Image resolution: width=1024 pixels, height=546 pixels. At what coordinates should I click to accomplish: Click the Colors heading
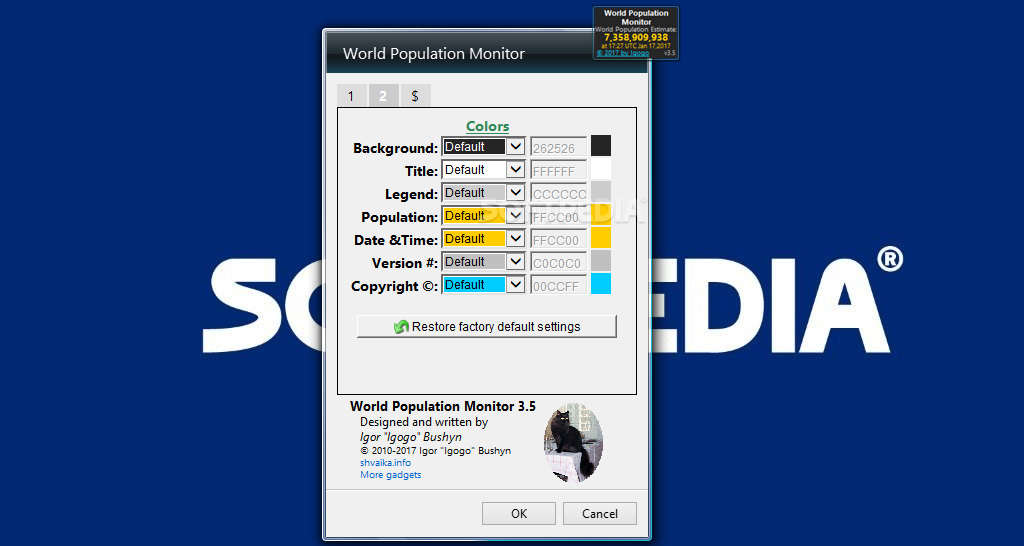(487, 127)
